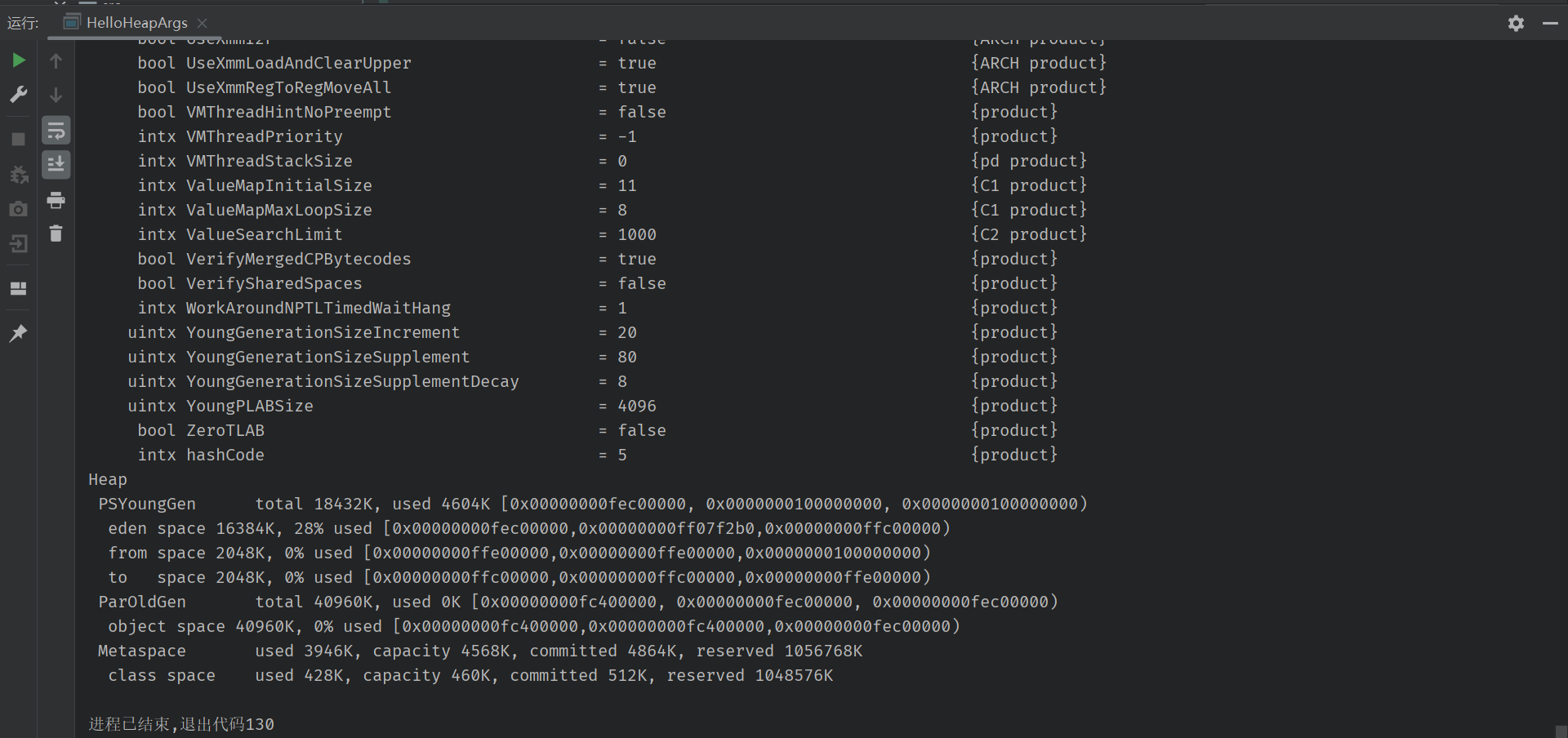1568x738 pixels.
Task: Open run configuration wrench icon
Action: [x=18, y=95]
